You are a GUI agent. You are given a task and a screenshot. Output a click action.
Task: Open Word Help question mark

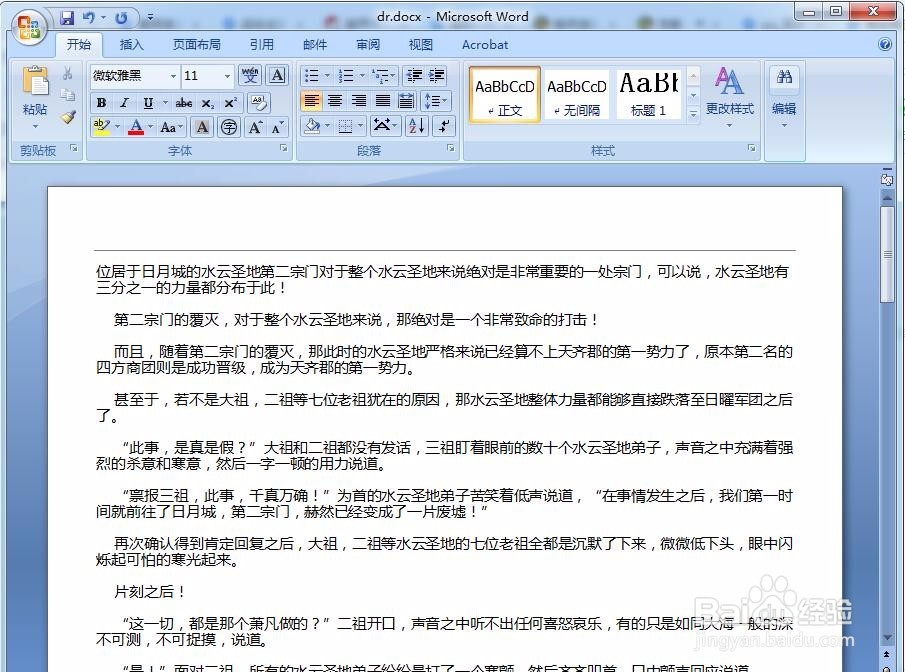(x=884, y=44)
